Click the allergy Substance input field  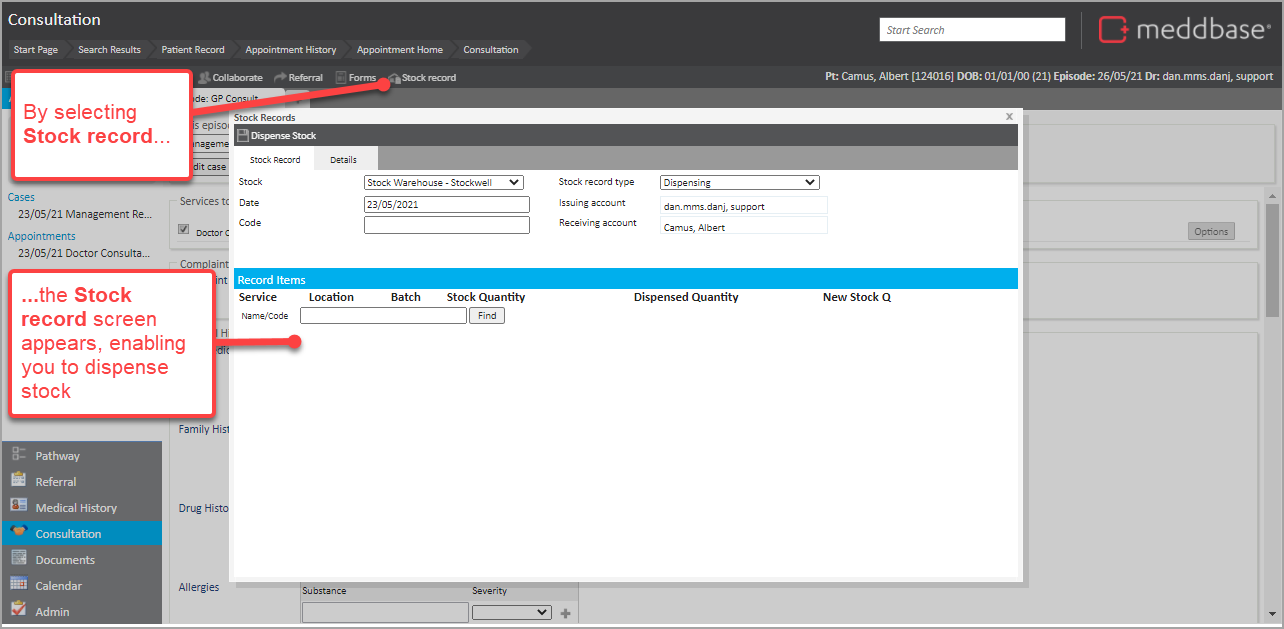click(385, 612)
